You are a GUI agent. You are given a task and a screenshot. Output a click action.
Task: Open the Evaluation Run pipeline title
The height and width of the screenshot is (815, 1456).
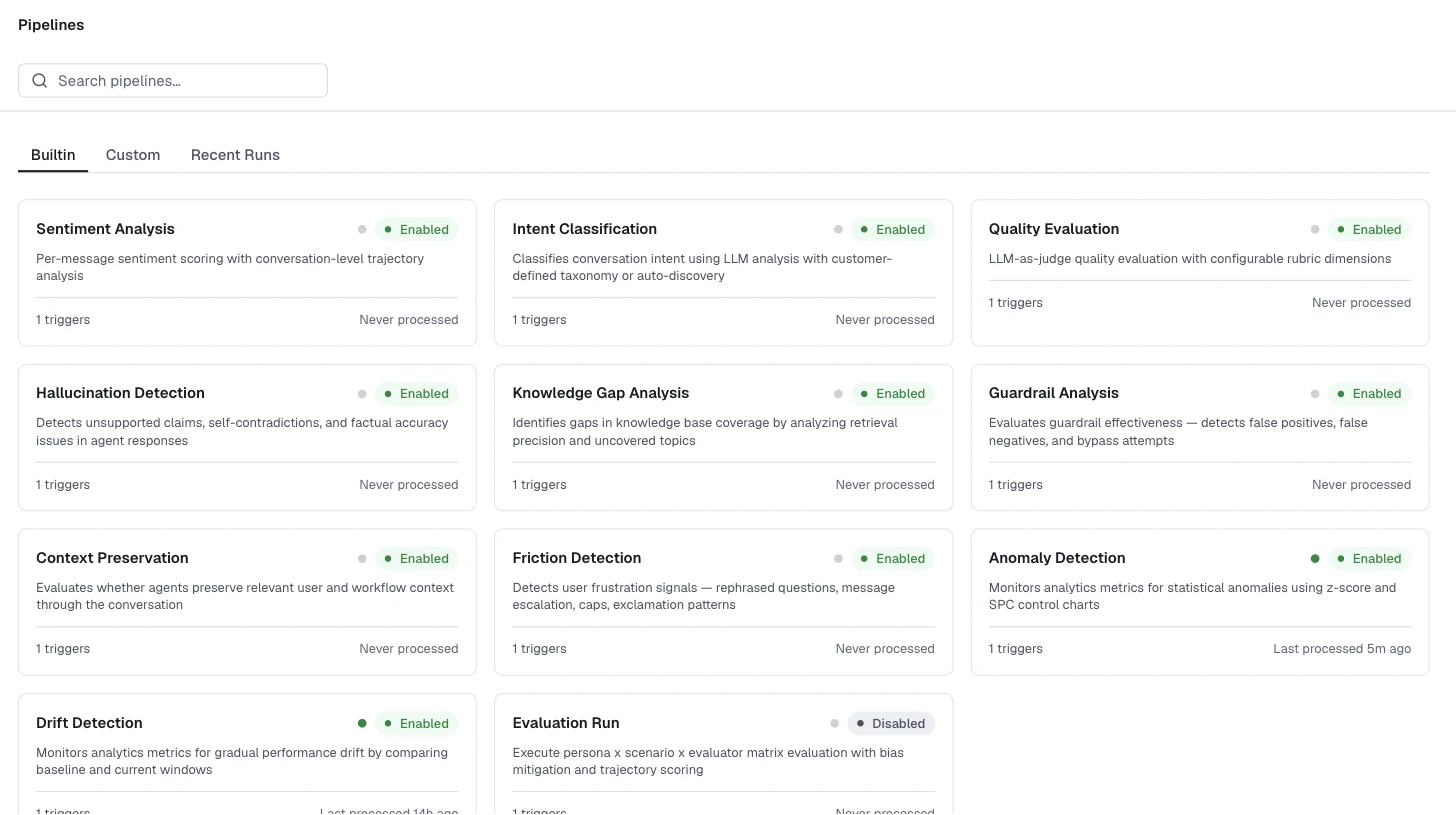coord(566,723)
